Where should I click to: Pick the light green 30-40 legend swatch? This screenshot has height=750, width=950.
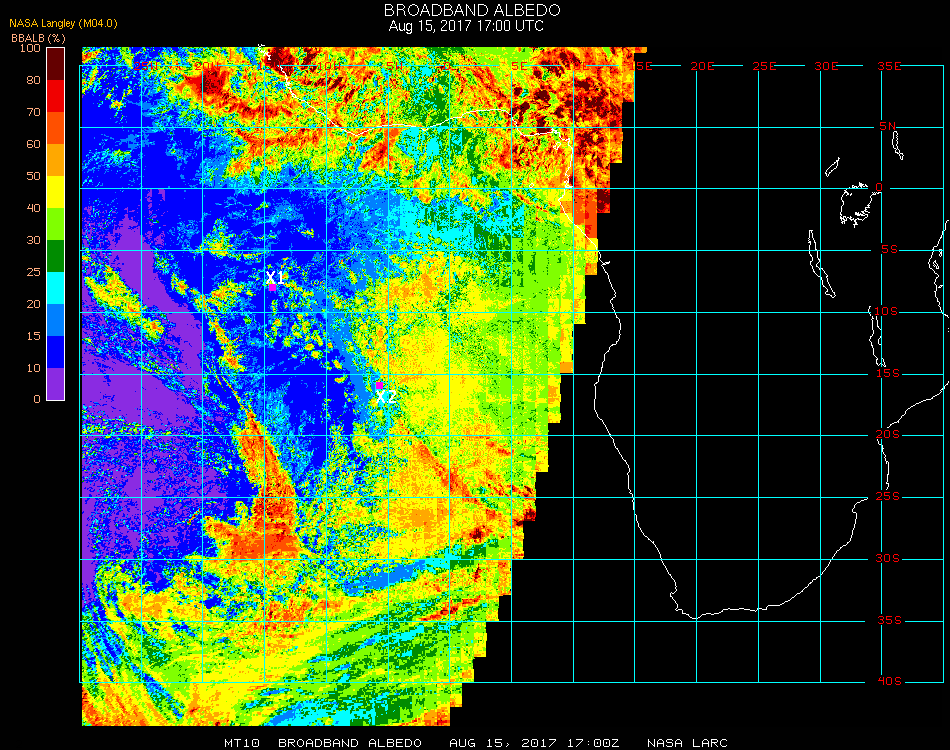pyautogui.click(x=56, y=224)
